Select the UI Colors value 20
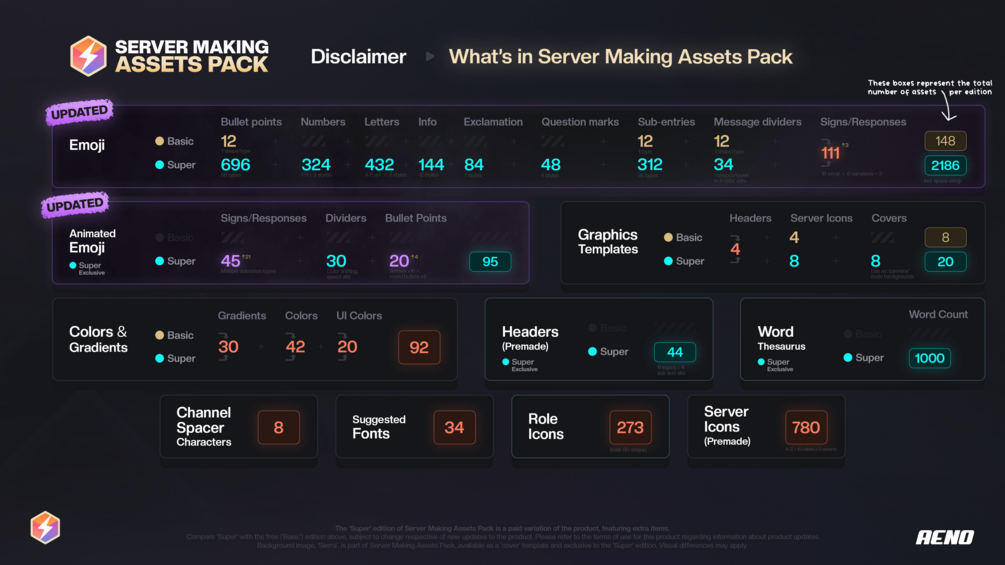 pos(347,347)
